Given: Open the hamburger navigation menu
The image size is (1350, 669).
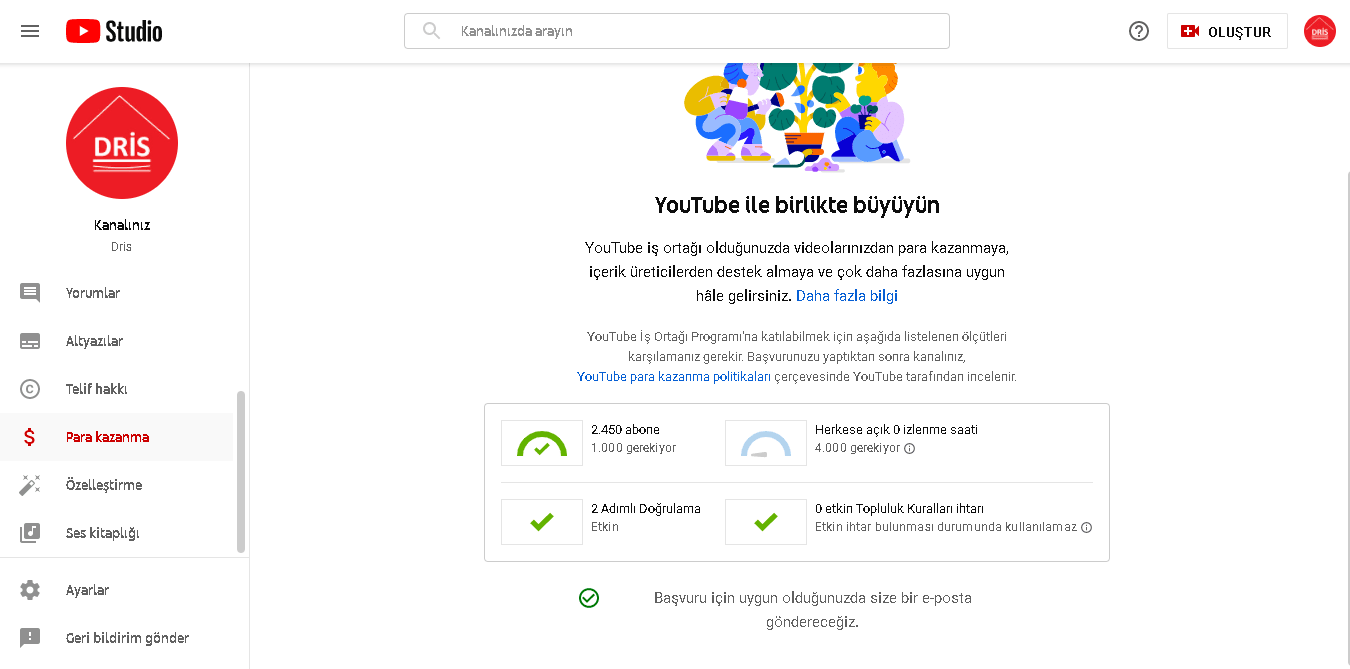Looking at the screenshot, I should 30,31.
